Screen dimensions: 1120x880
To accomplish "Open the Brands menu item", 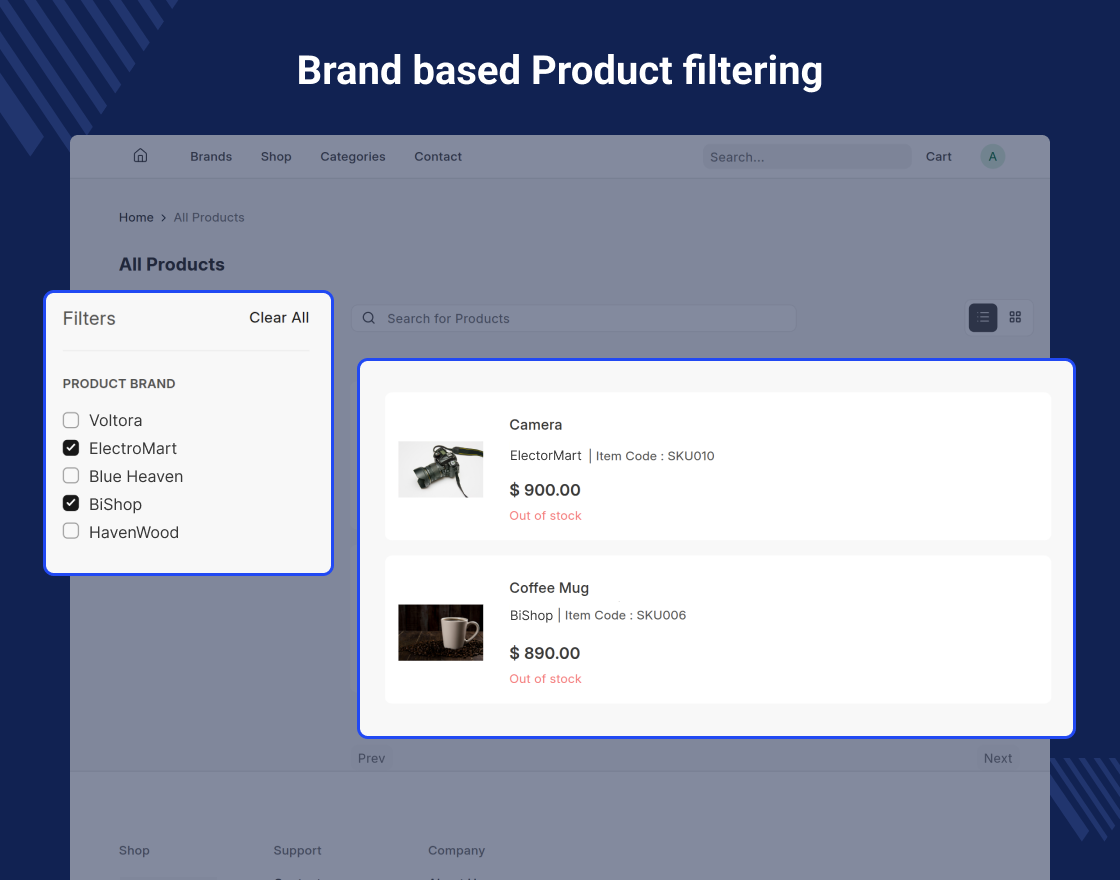I will [x=211, y=156].
